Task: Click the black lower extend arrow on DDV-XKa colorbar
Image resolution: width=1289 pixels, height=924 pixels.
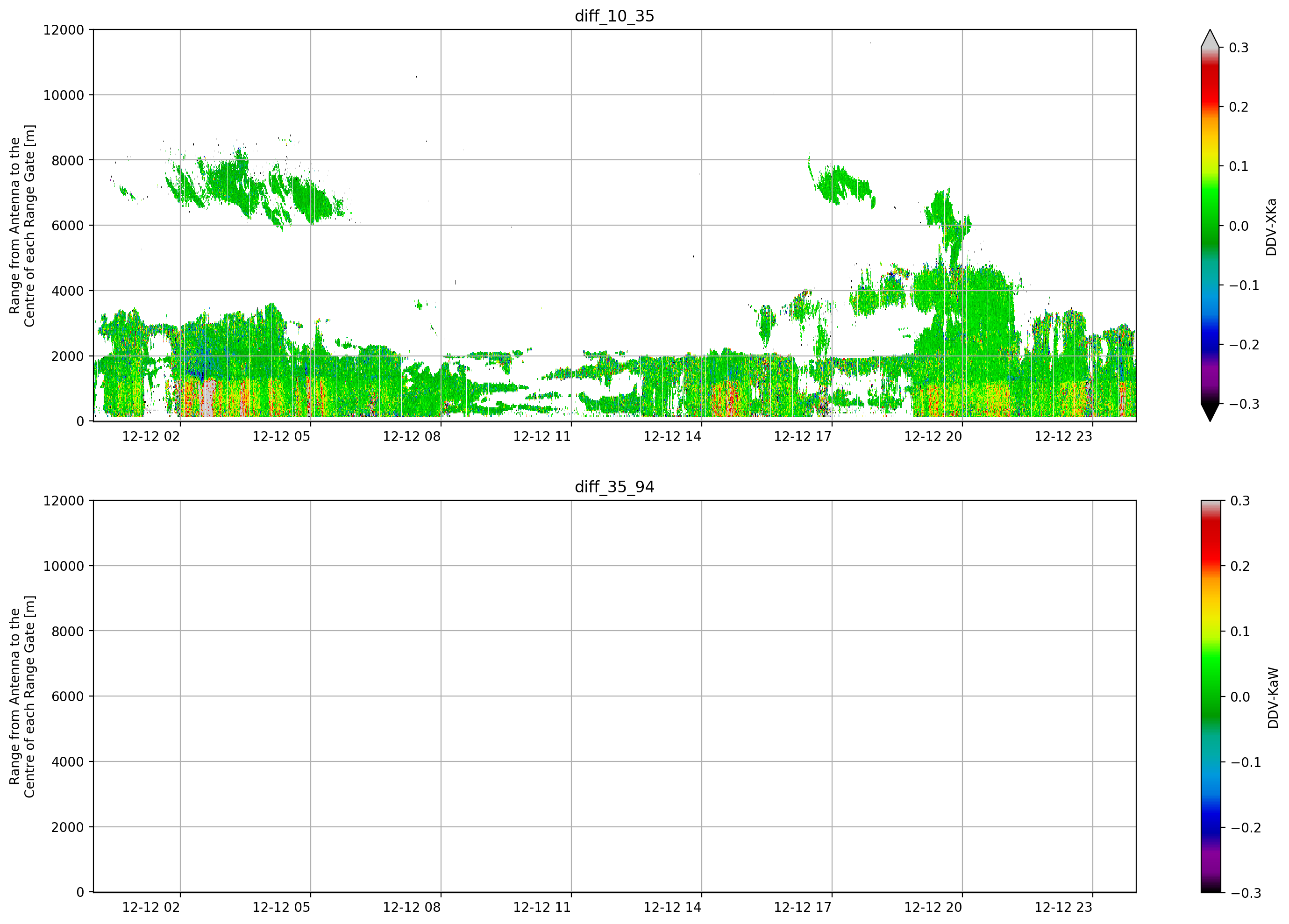Action: tap(1210, 412)
